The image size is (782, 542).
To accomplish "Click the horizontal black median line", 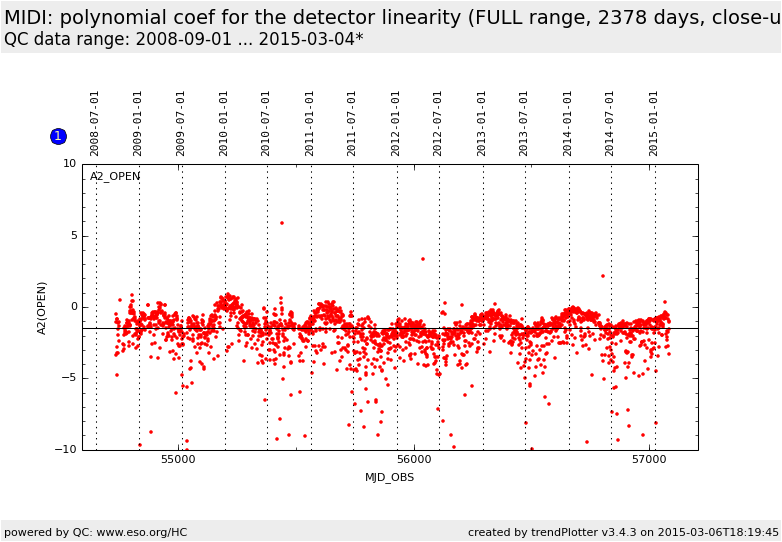I will tap(390, 328).
